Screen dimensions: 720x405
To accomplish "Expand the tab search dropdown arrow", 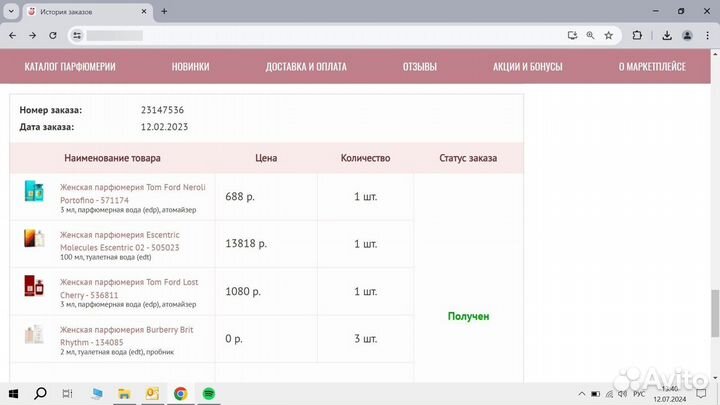I will pyautogui.click(x=12, y=11).
